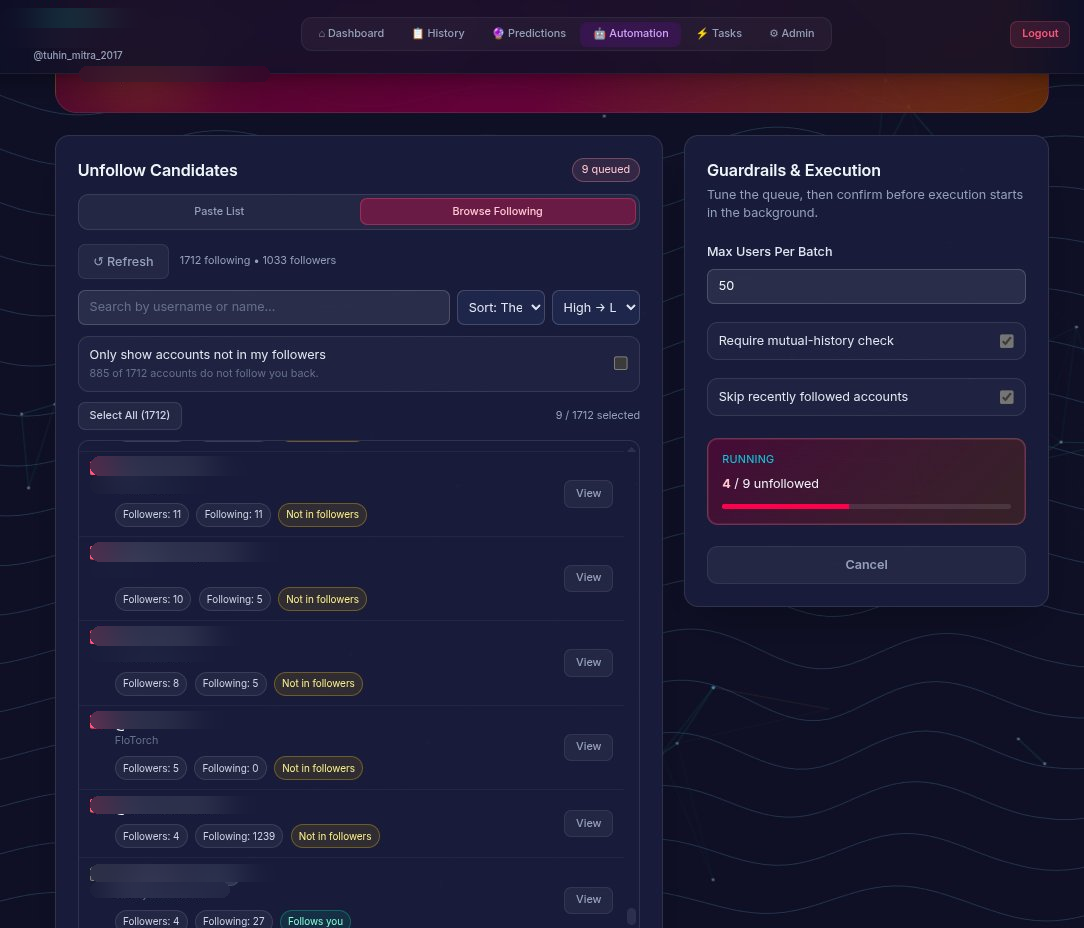Switch to the Paste List tab

219,212
